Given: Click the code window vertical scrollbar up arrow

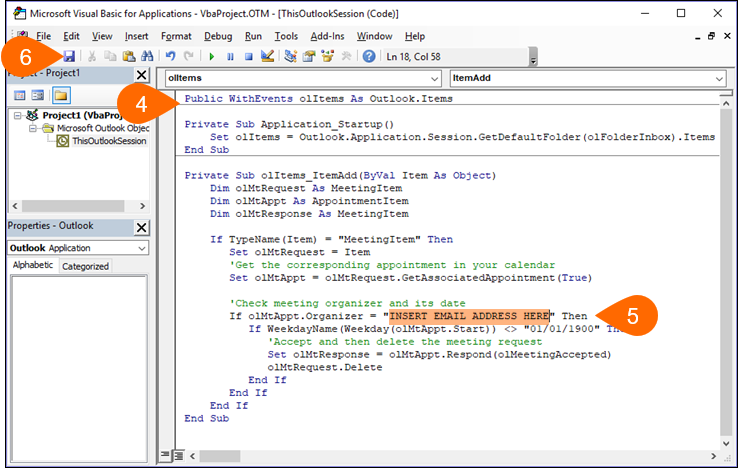Looking at the screenshot, I should (x=726, y=103).
